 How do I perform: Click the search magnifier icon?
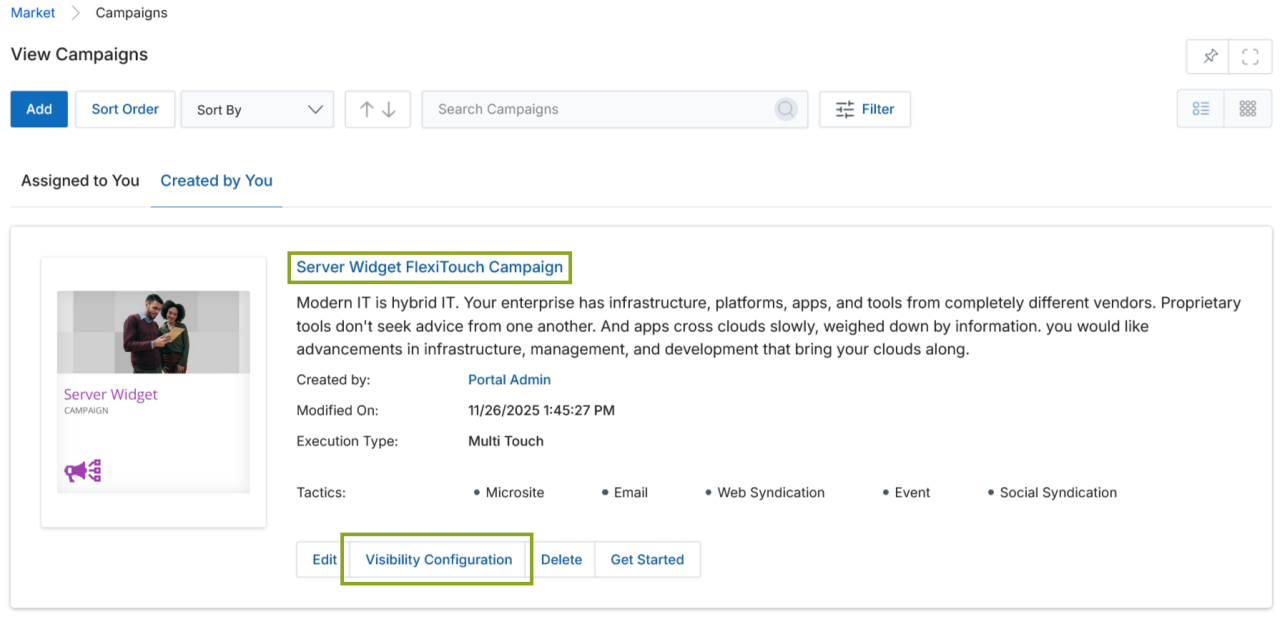click(787, 109)
